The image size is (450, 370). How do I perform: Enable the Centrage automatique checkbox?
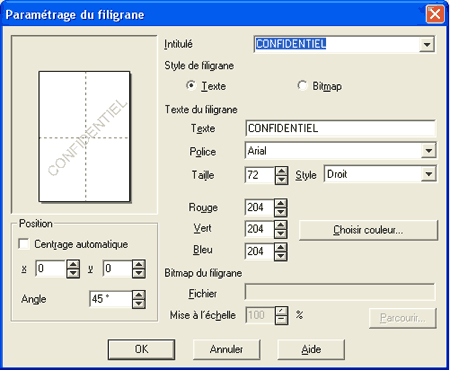click(24, 244)
